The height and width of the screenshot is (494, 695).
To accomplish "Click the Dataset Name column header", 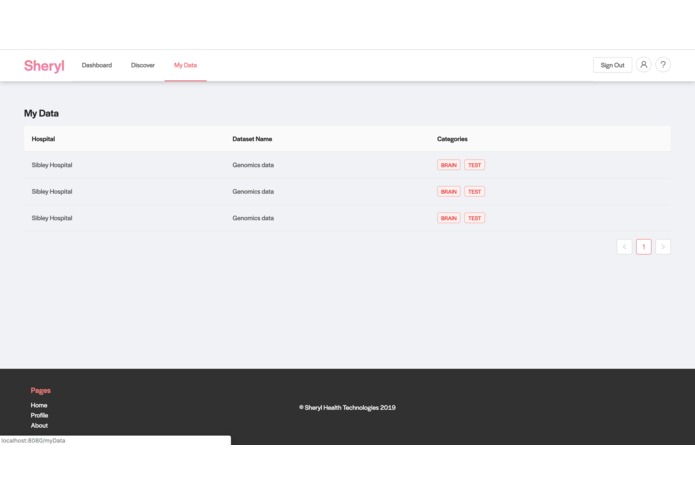I will [252, 139].
